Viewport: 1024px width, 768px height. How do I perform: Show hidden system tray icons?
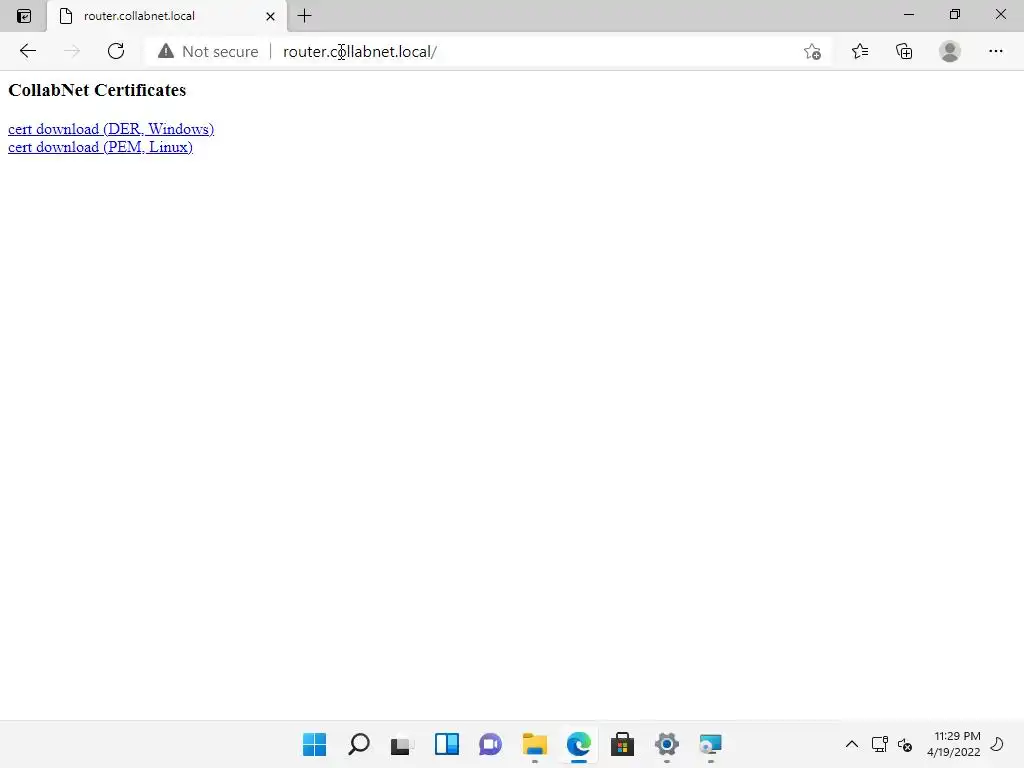[852, 744]
